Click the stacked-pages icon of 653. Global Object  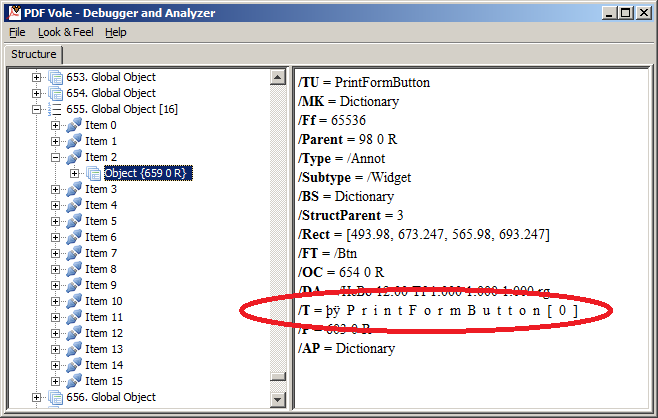pyautogui.click(x=56, y=78)
